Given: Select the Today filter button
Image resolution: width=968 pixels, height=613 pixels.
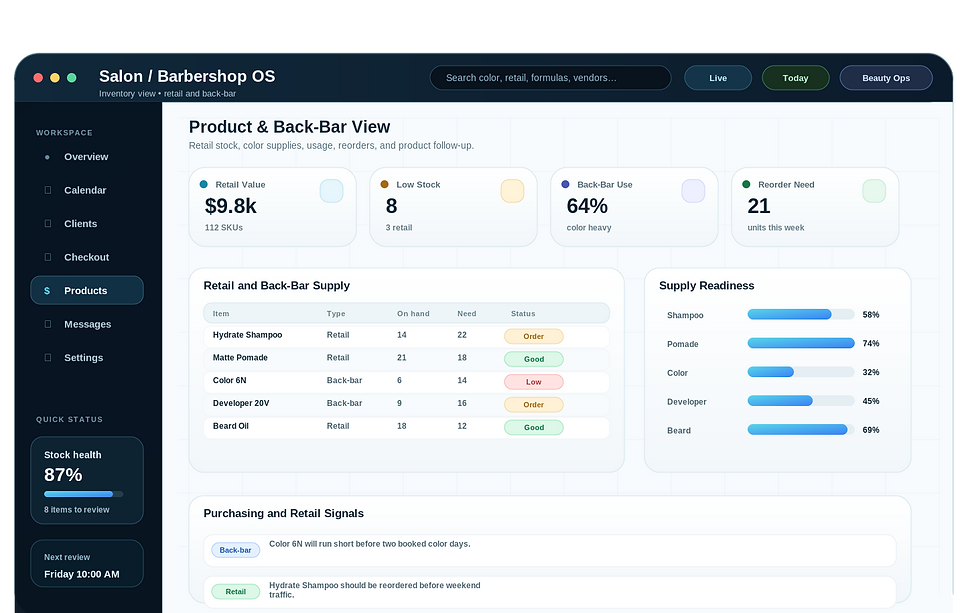Looking at the screenshot, I should pos(796,78).
